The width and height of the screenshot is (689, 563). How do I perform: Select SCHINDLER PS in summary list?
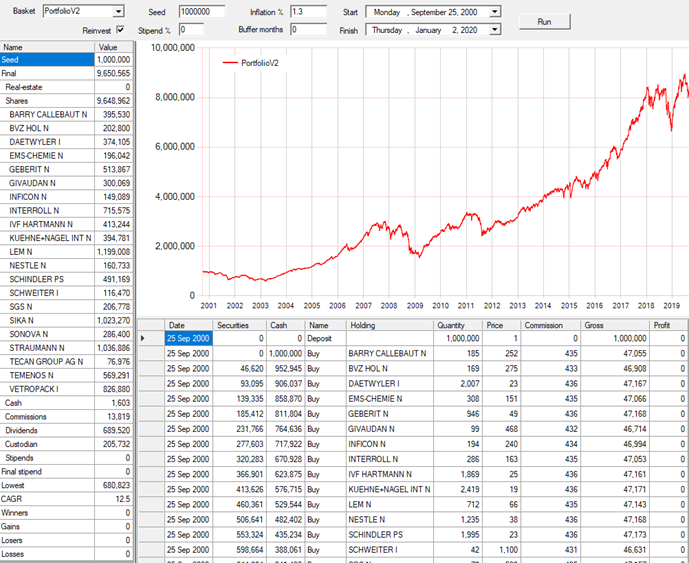coord(66,279)
